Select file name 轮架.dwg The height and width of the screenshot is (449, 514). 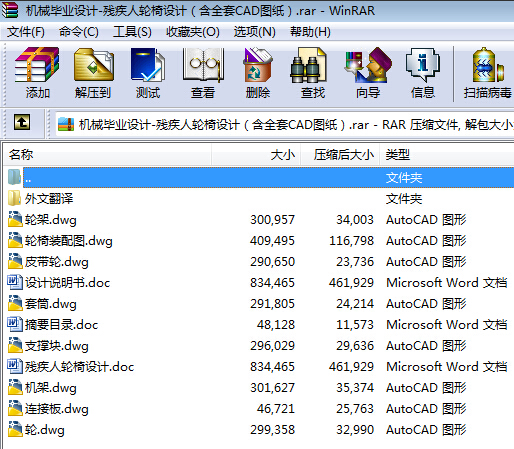[51, 220]
